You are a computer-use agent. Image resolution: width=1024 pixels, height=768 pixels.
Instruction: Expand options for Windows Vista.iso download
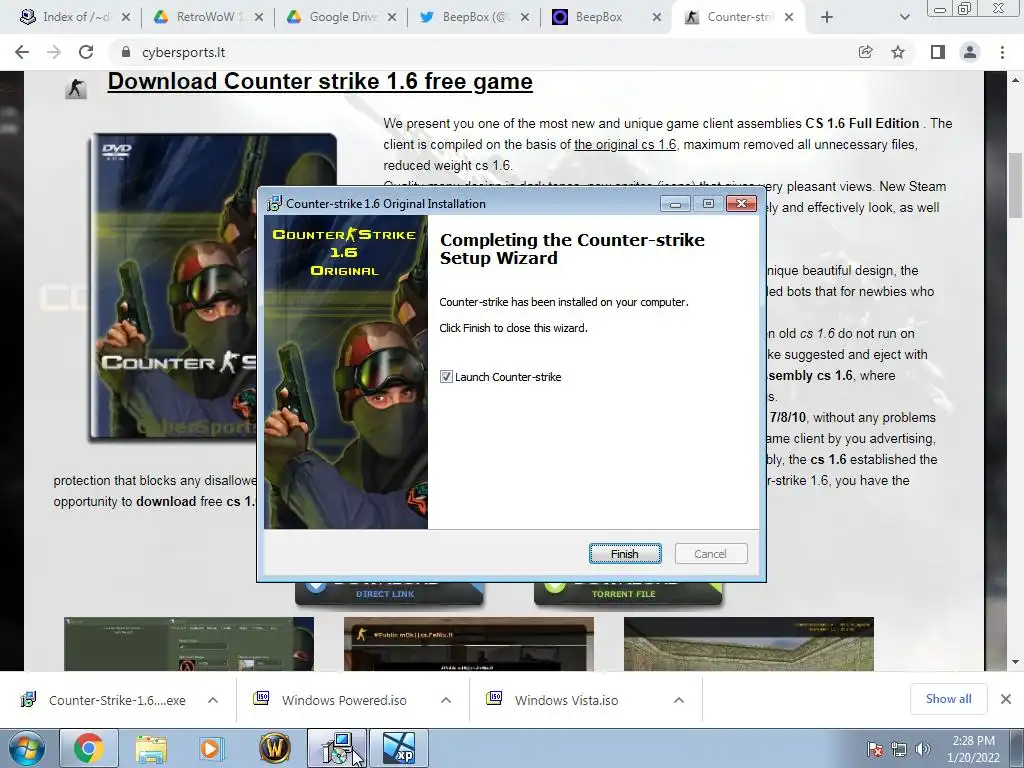coord(679,700)
